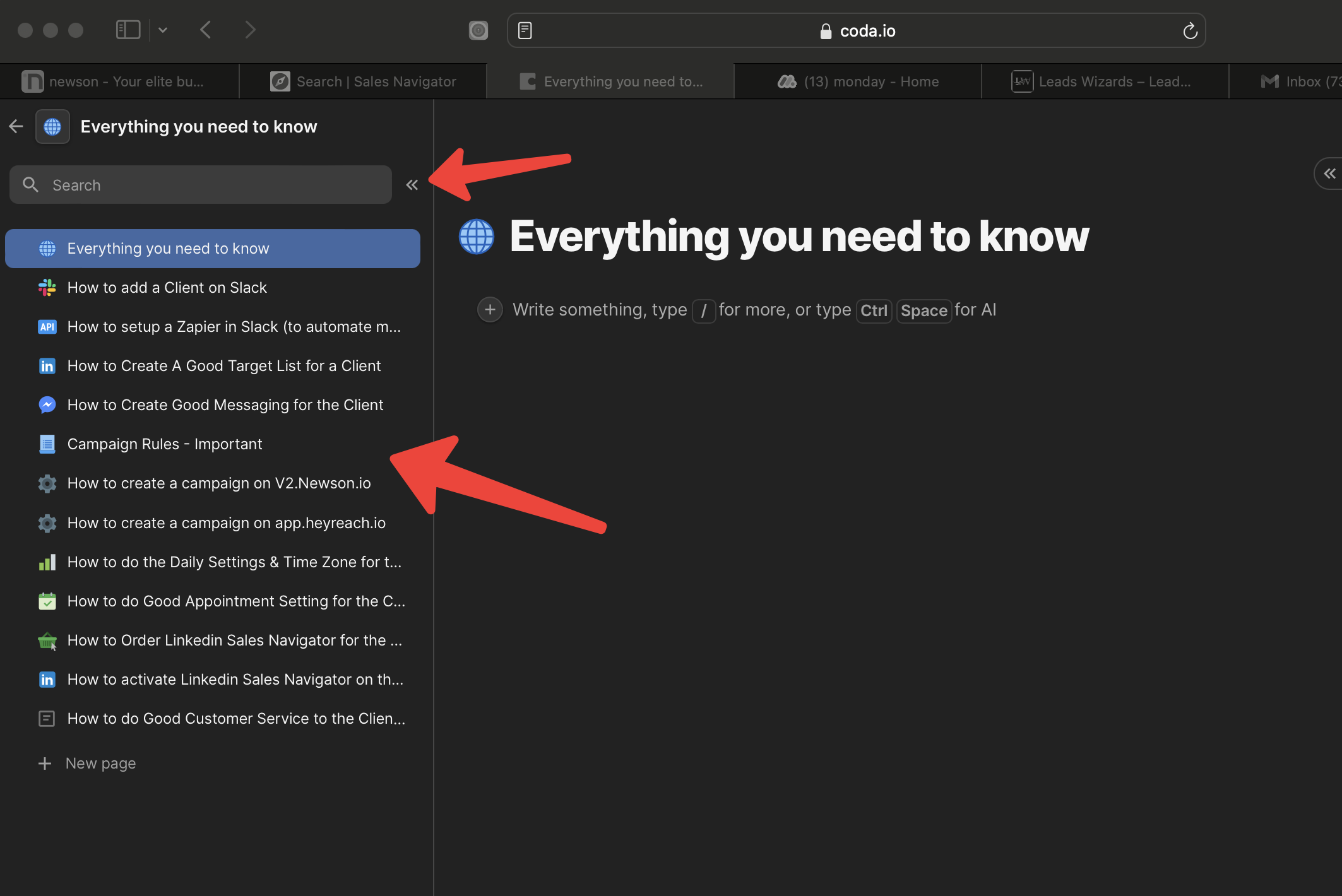This screenshot has height=896, width=1342.
Task: Click the API icon next to the Zapier page
Action: point(47,327)
